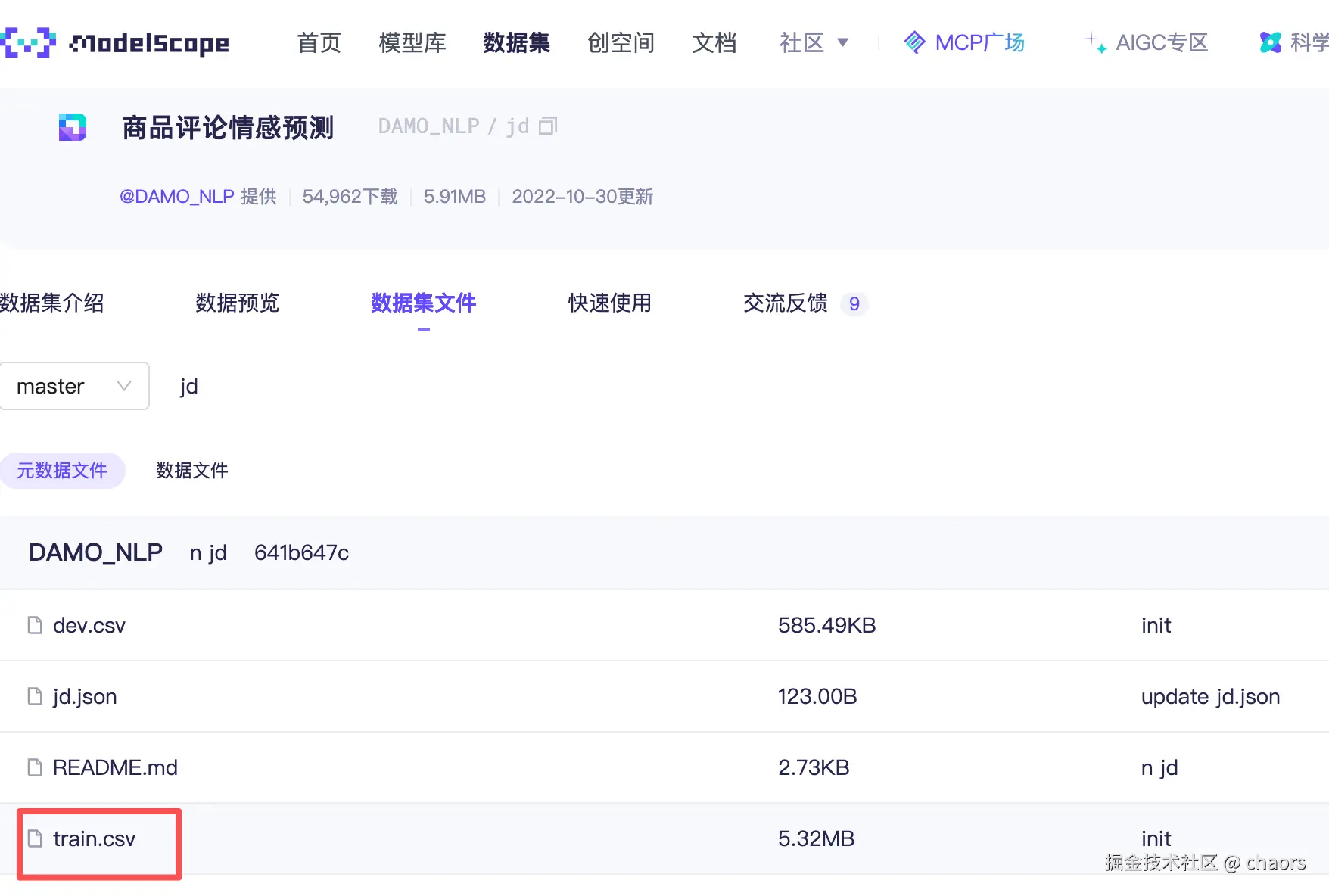This screenshot has width=1329, height=896.
Task: Click the @DAMO_NLP provider link
Action: click(x=177, y=197)
